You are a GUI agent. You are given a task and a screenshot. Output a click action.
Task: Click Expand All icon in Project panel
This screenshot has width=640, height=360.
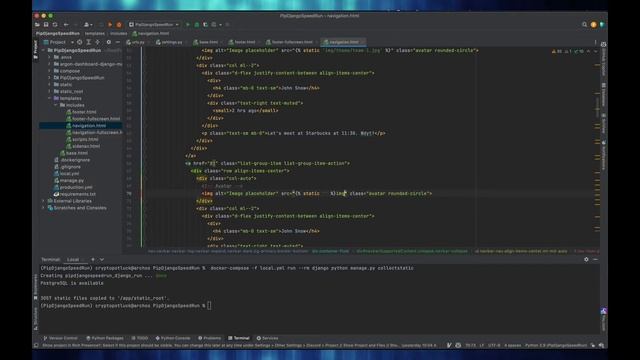tap(89, 42)
